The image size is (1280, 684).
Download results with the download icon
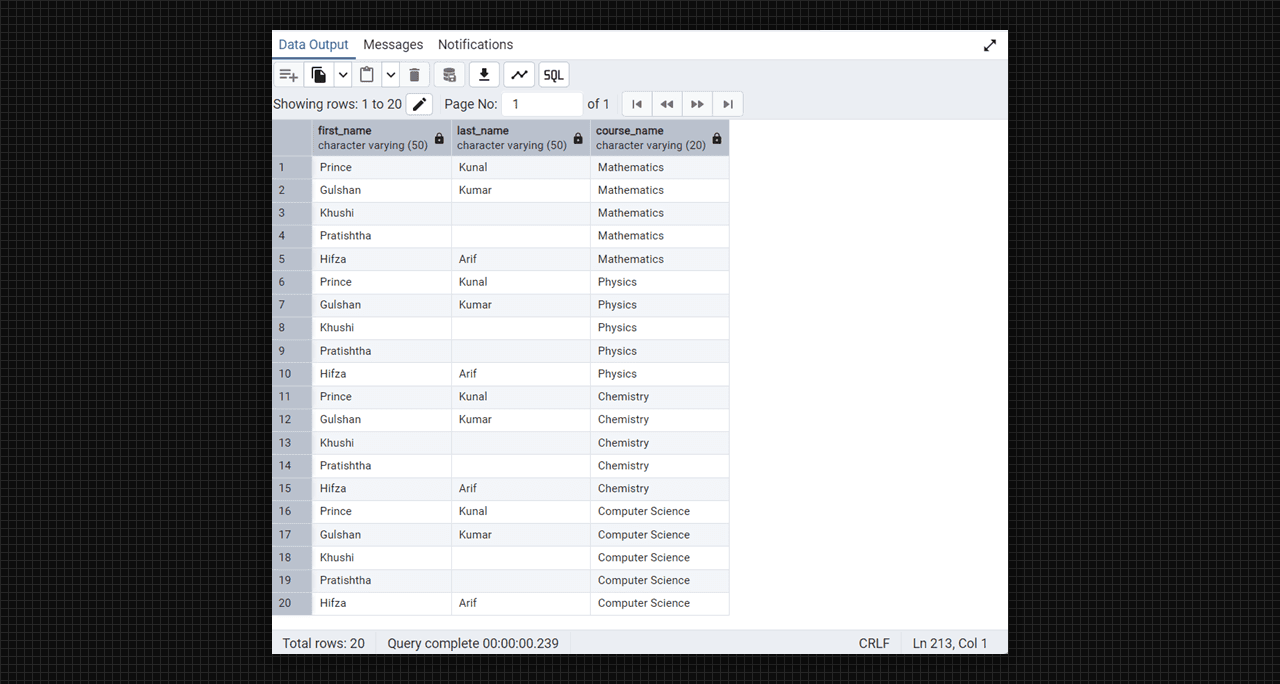[484, 75]
